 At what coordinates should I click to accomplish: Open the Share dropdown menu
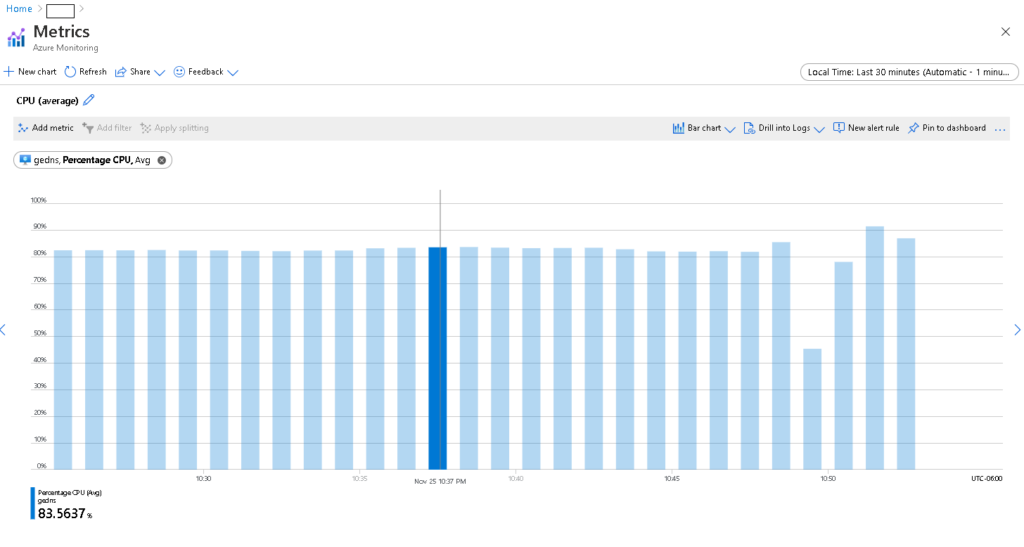tap(140, 72)
